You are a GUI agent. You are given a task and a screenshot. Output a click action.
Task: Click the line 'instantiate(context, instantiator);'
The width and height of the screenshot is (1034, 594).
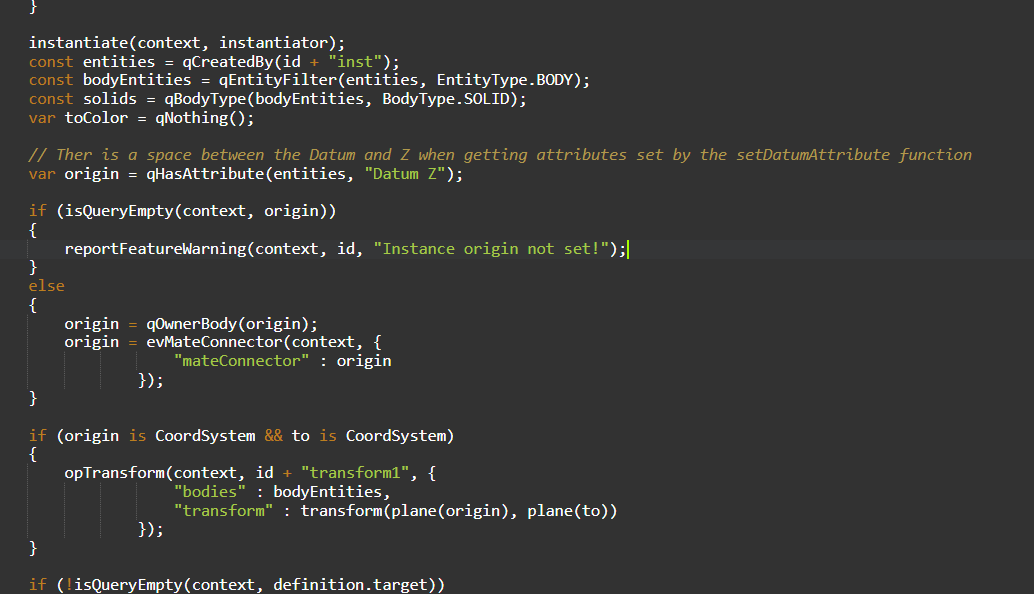coord(187,43)
